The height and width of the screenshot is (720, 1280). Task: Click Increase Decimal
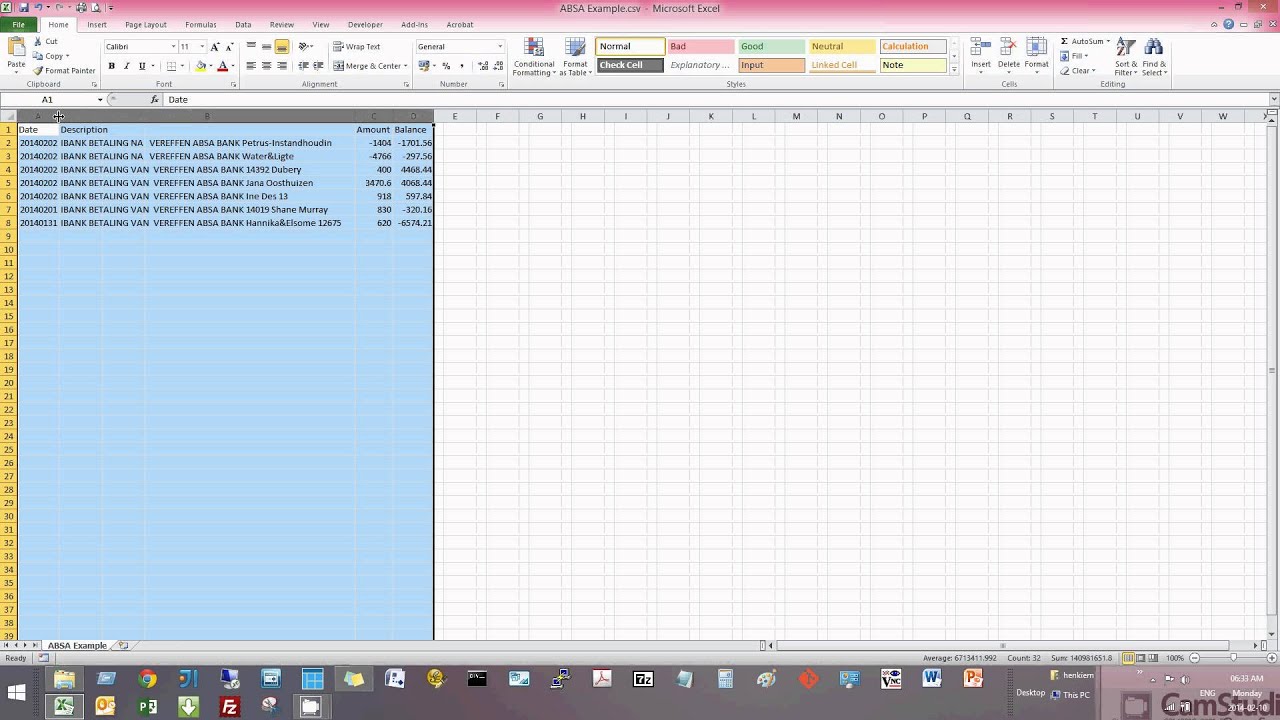[x=484, y=66]
